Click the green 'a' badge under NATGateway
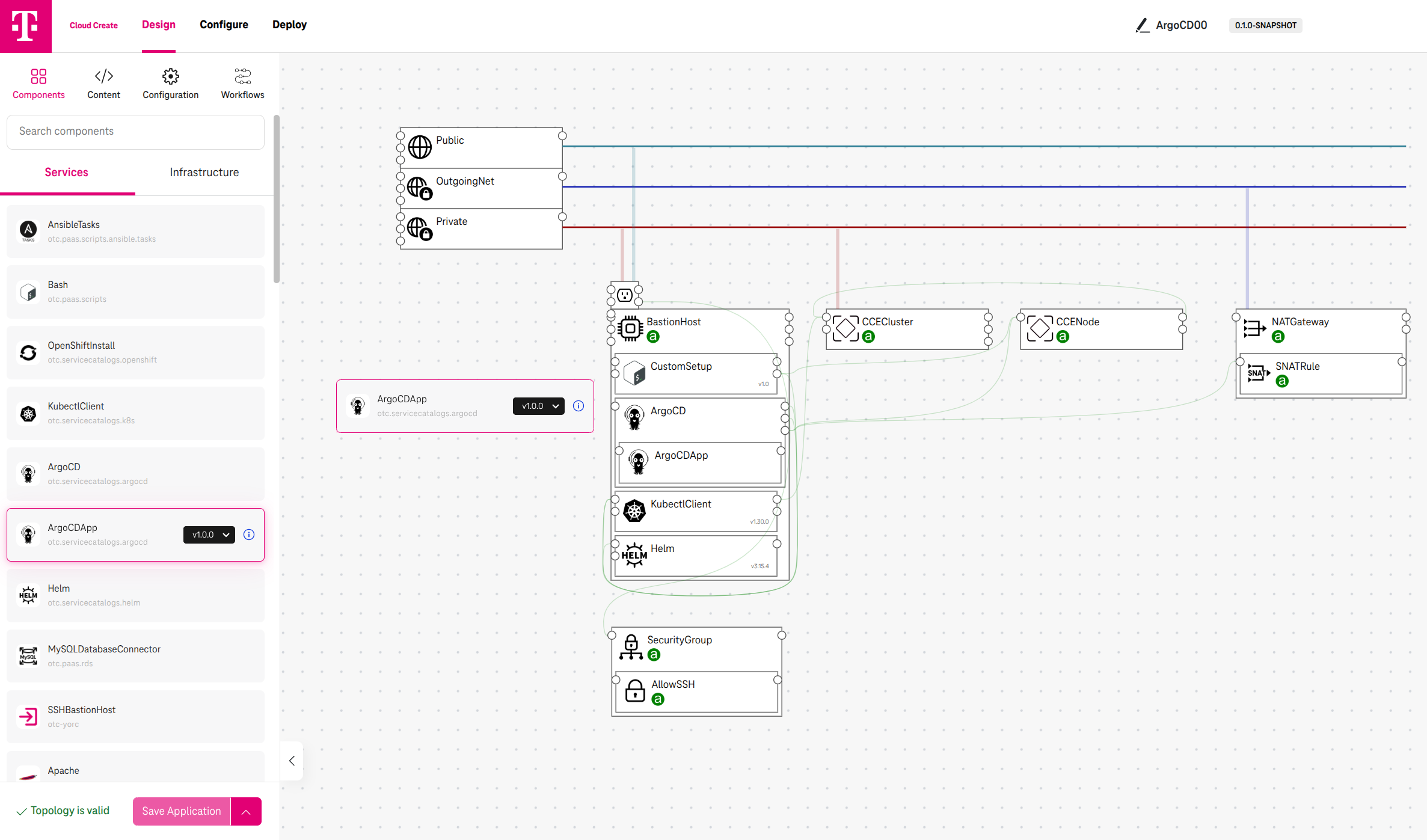This screenshot has width=1427, height=840. coord(1278,337)
